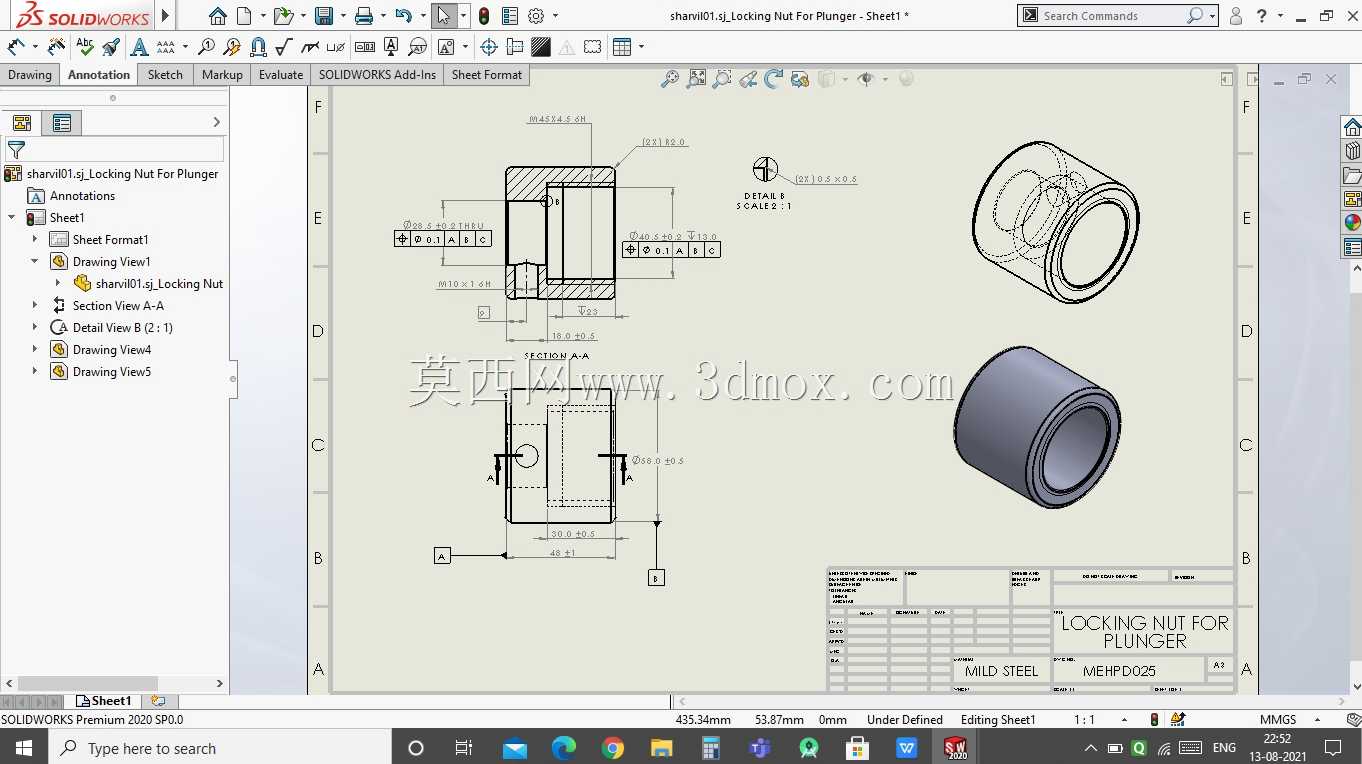This screenshot has height=764, width=1362.
Task: Insert a Note annotation
Action: tap(139, 46)
